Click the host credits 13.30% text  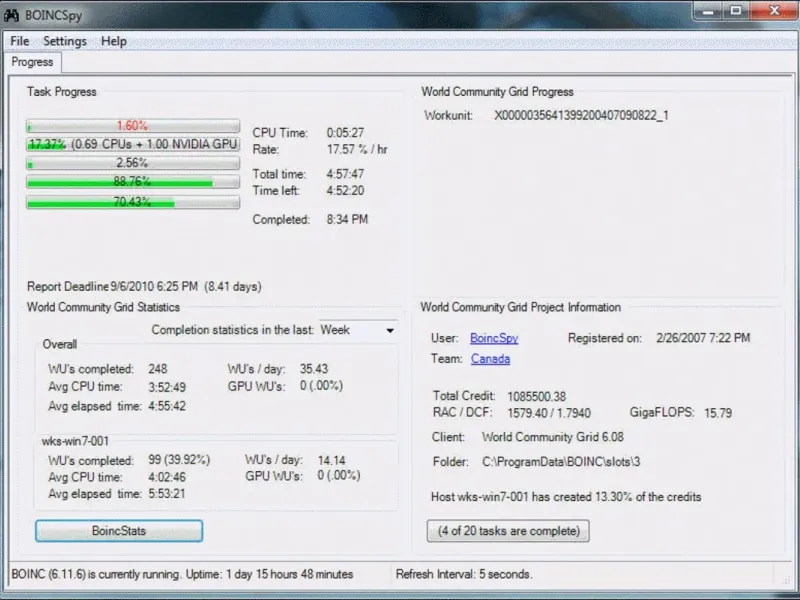[566, 497]
